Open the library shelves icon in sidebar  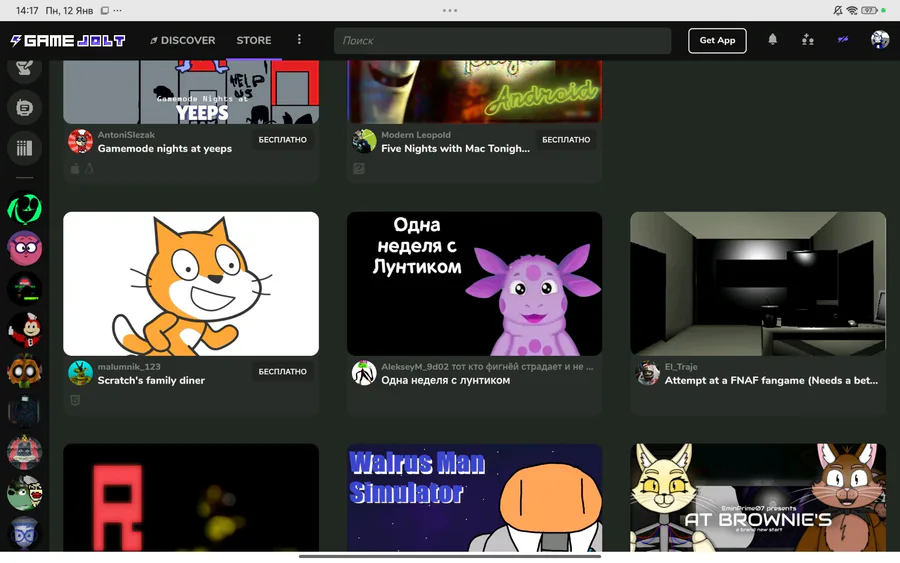24,148
